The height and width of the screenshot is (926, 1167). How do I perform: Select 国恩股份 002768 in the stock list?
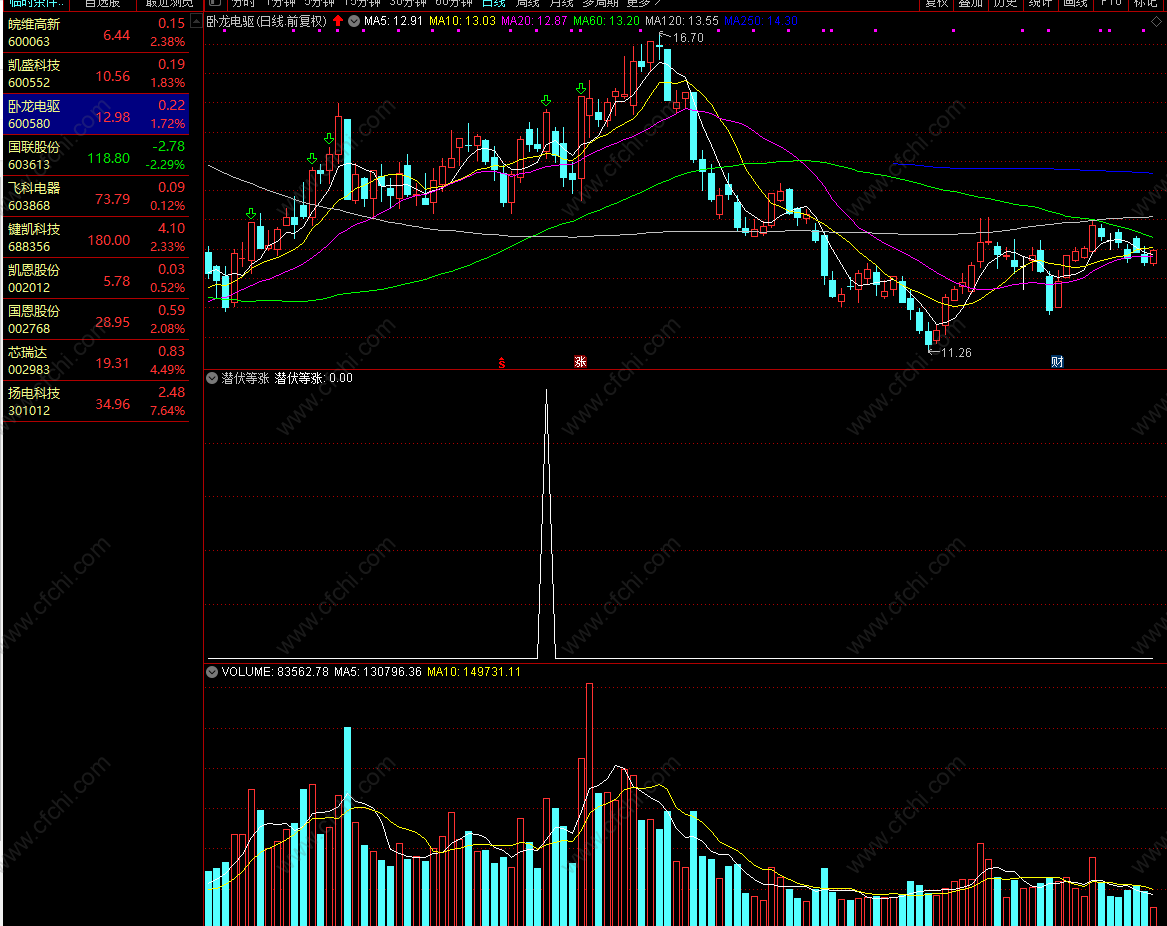[96, 319]
